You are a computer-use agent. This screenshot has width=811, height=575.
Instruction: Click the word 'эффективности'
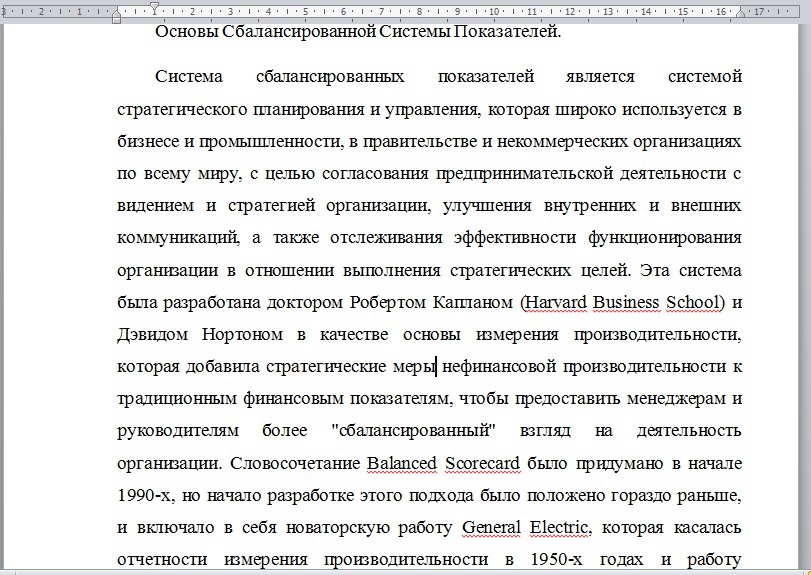515,238
